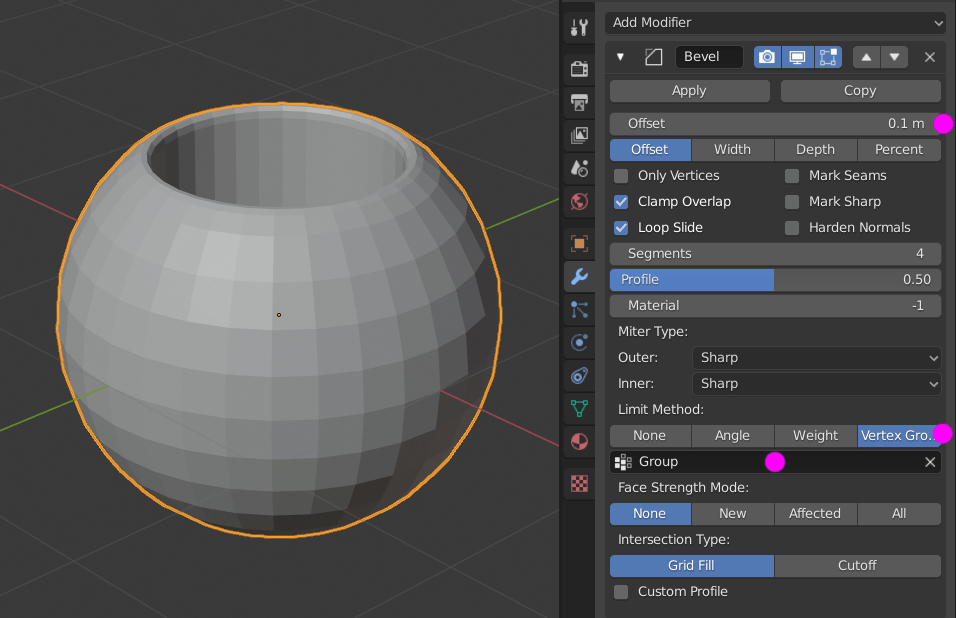This screenshot has width=956, height=618.
Task: Check the Mark Seams option
Action: pos(790,175)
